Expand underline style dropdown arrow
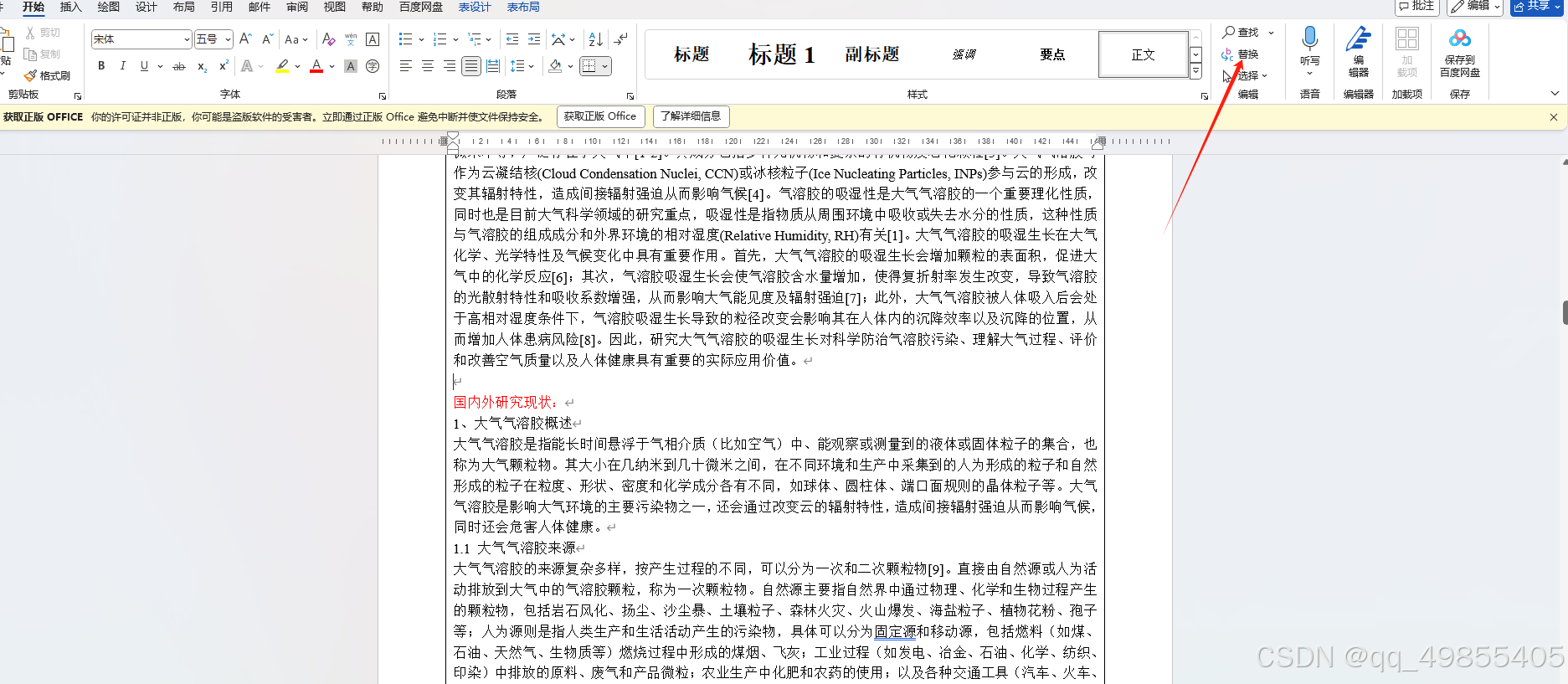1568x684 pixels. (158, 66)
